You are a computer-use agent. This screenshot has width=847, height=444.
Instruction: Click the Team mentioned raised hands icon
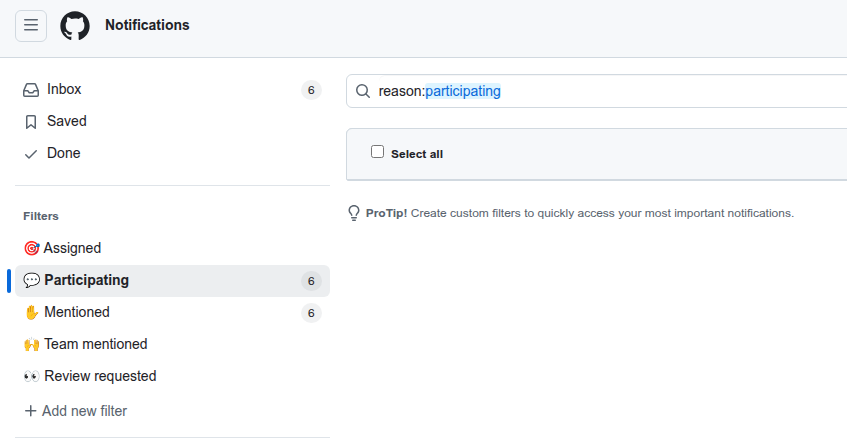[31, 344]
